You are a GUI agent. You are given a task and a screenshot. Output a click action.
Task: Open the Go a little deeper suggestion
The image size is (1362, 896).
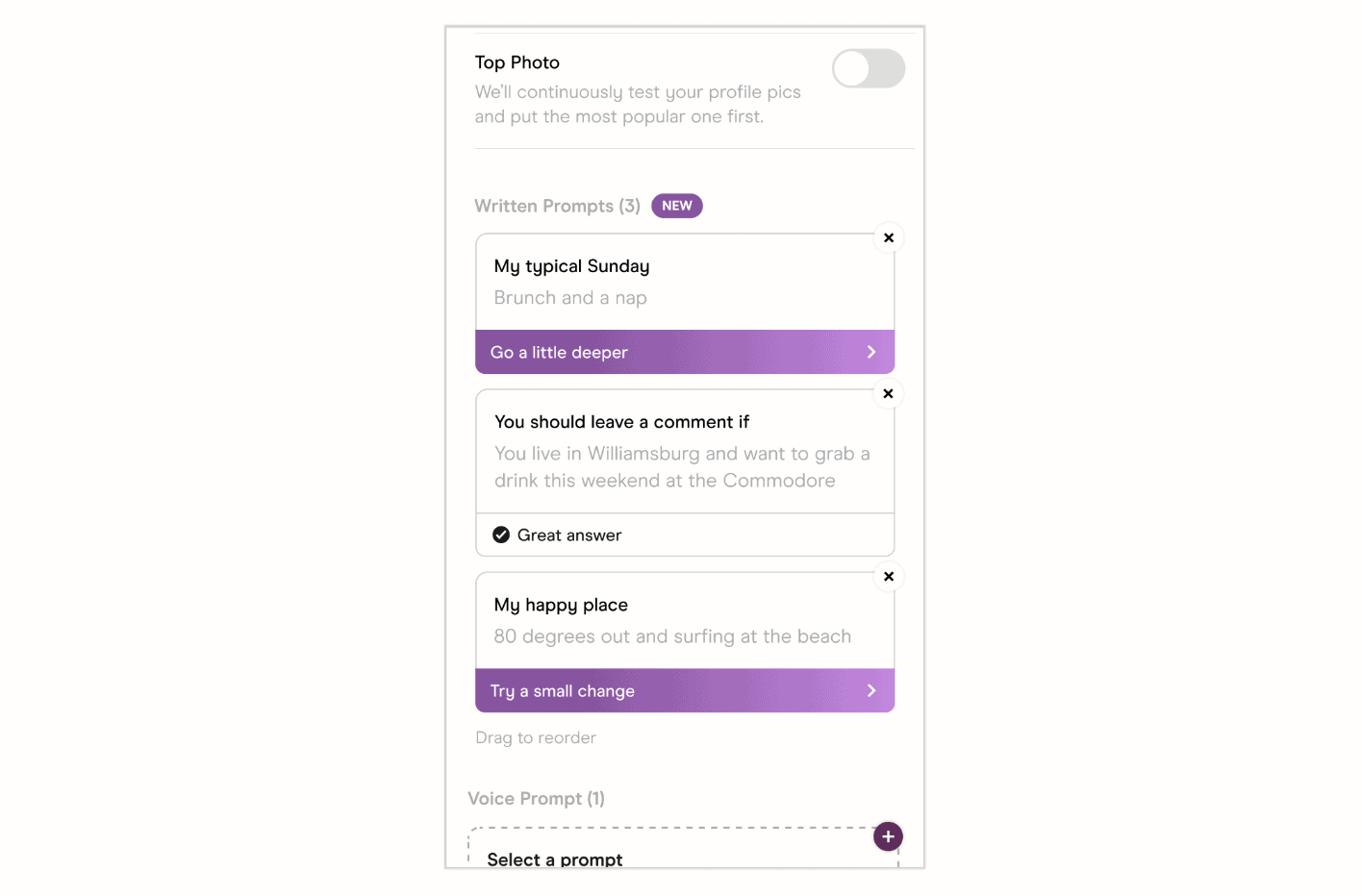pyautogui.click(x=559, y=353)
